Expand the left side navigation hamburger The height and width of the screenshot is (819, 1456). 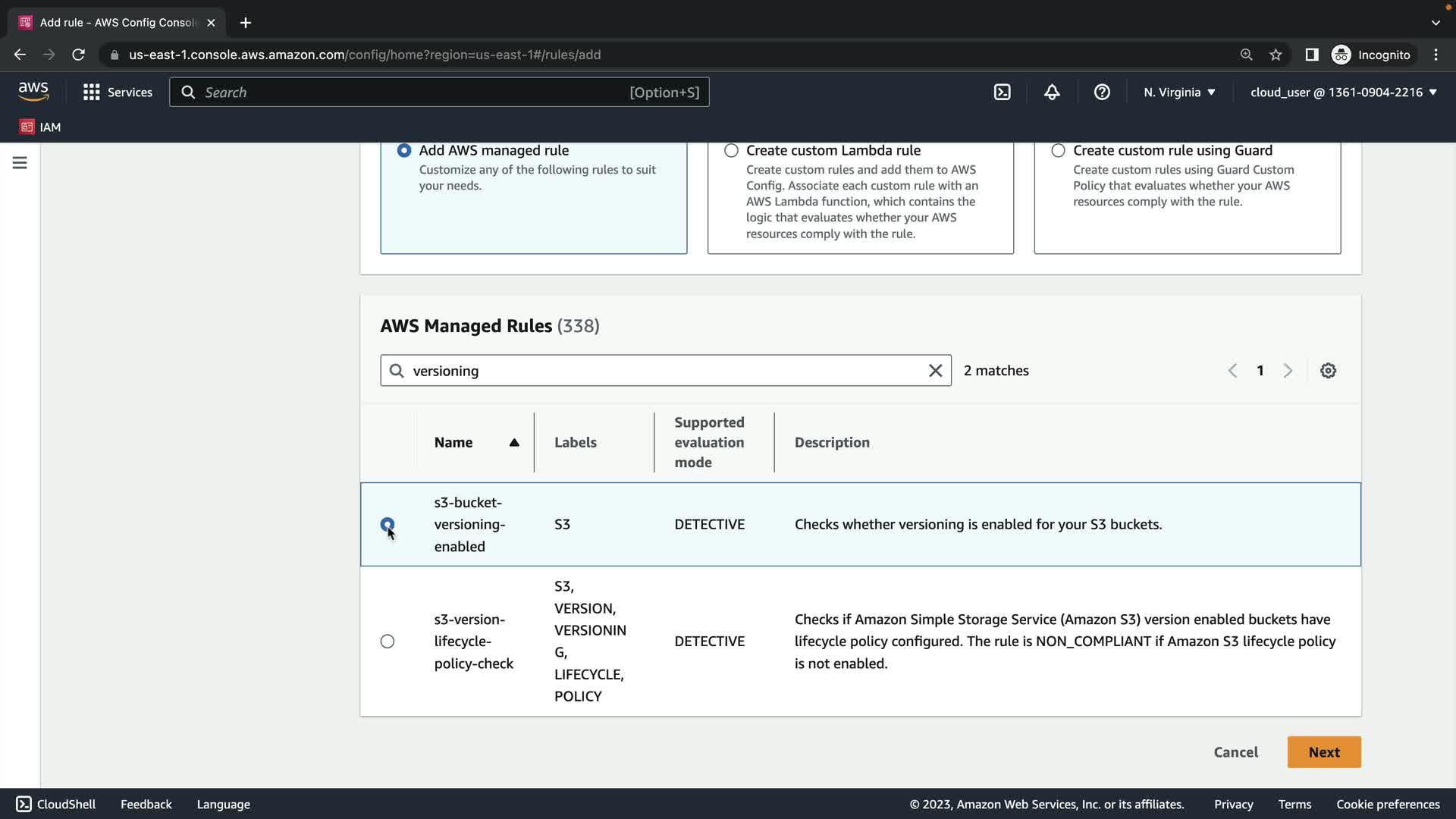coord(20,163)
